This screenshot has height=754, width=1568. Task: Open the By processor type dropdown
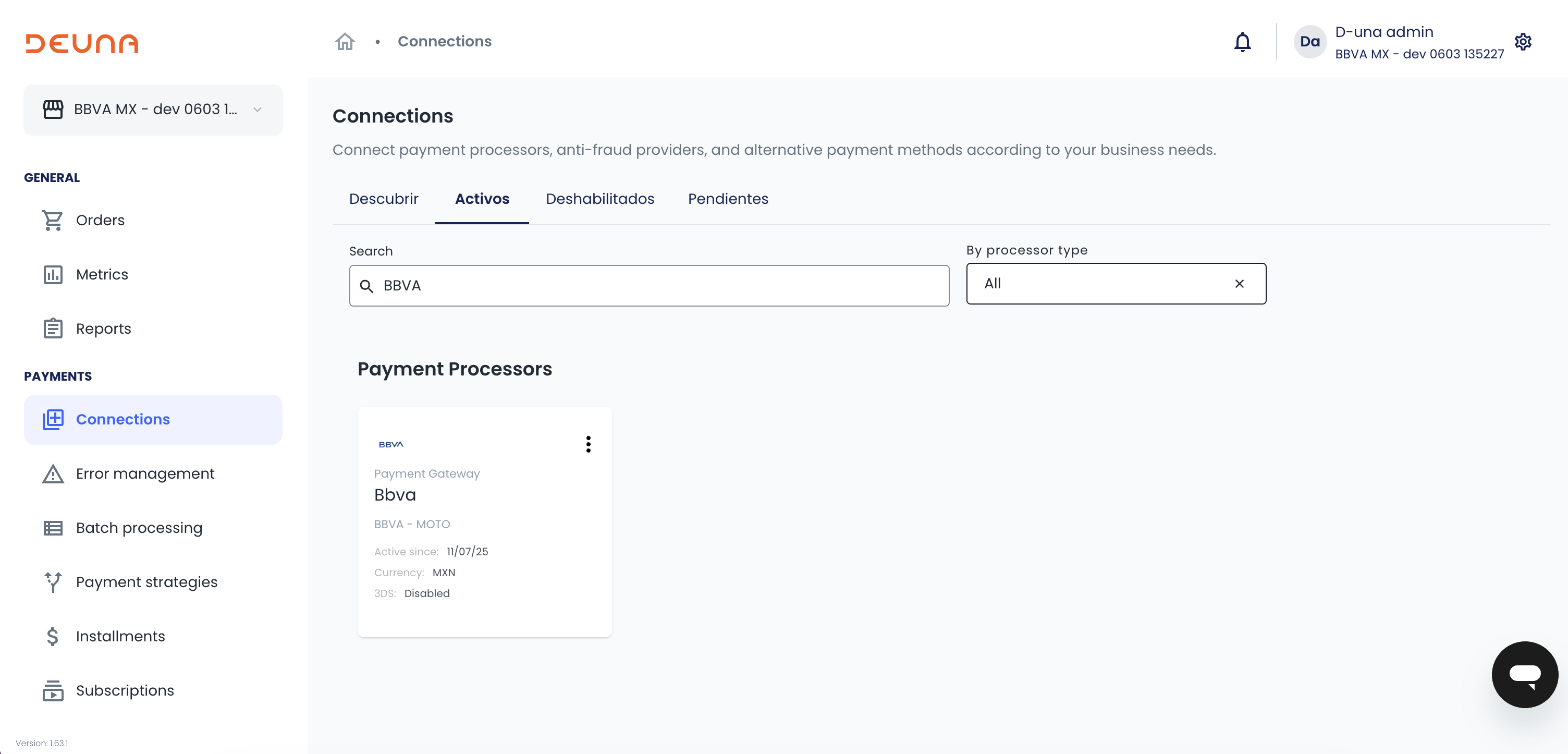pos(1096,284)
